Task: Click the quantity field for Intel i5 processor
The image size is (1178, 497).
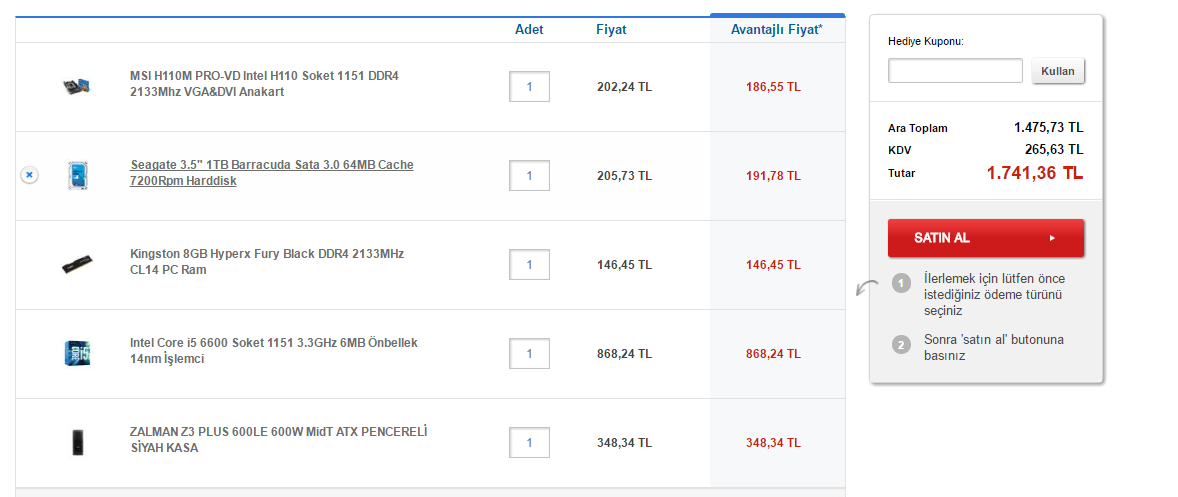Action: click(529, 353)
